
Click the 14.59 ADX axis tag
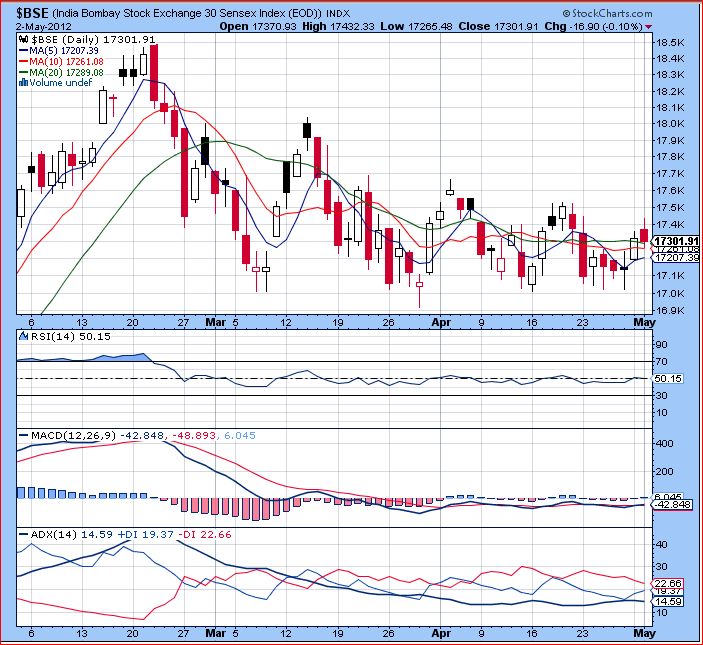(667, 602)
